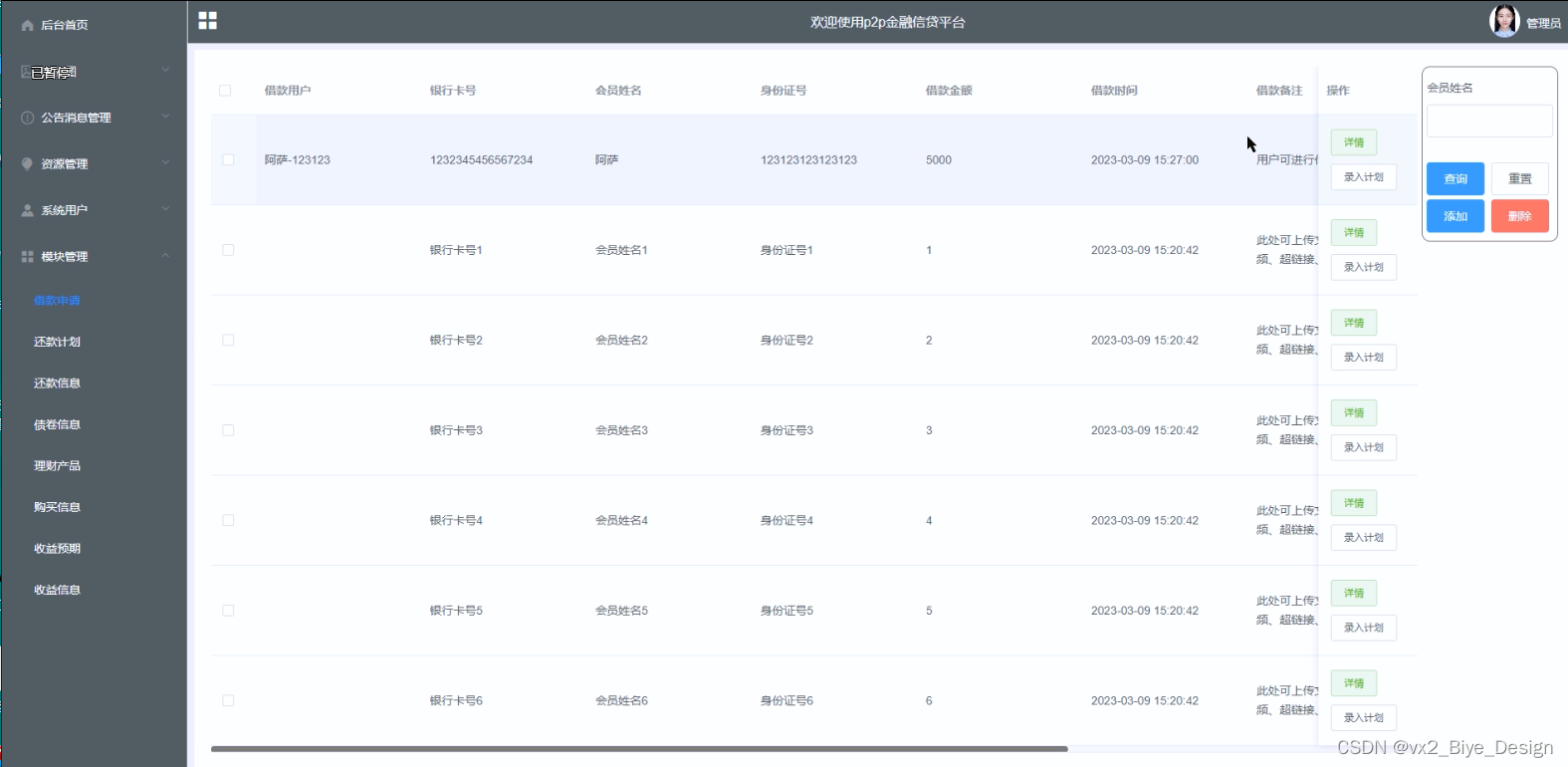Click the 2023-03-09 15:27:00 time cell
The image size is (1568, 767).
click(x=1145, y=159)
